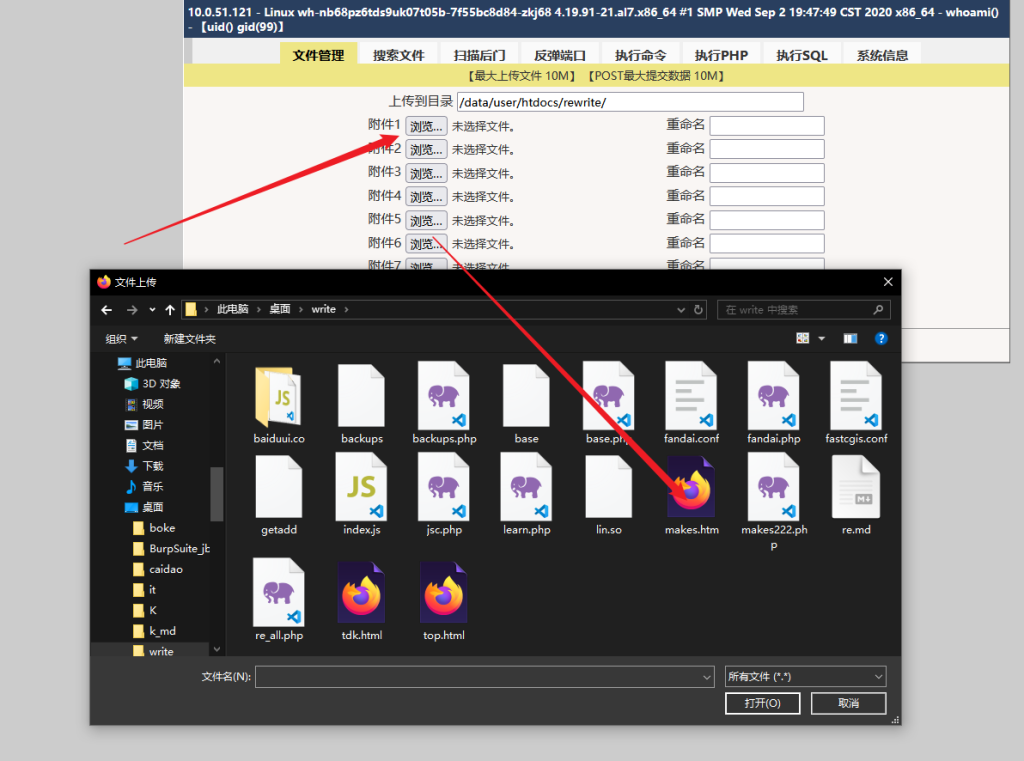1024x761 pixels.
Task: Select the re.md markdown file
Action: (x=855, y=490)
